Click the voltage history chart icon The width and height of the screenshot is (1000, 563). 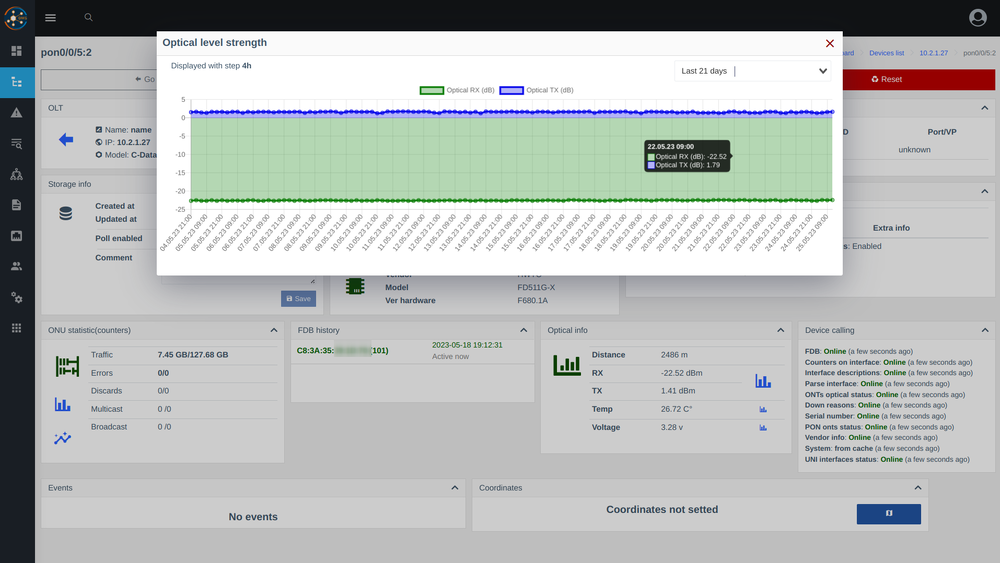[763, 427]
